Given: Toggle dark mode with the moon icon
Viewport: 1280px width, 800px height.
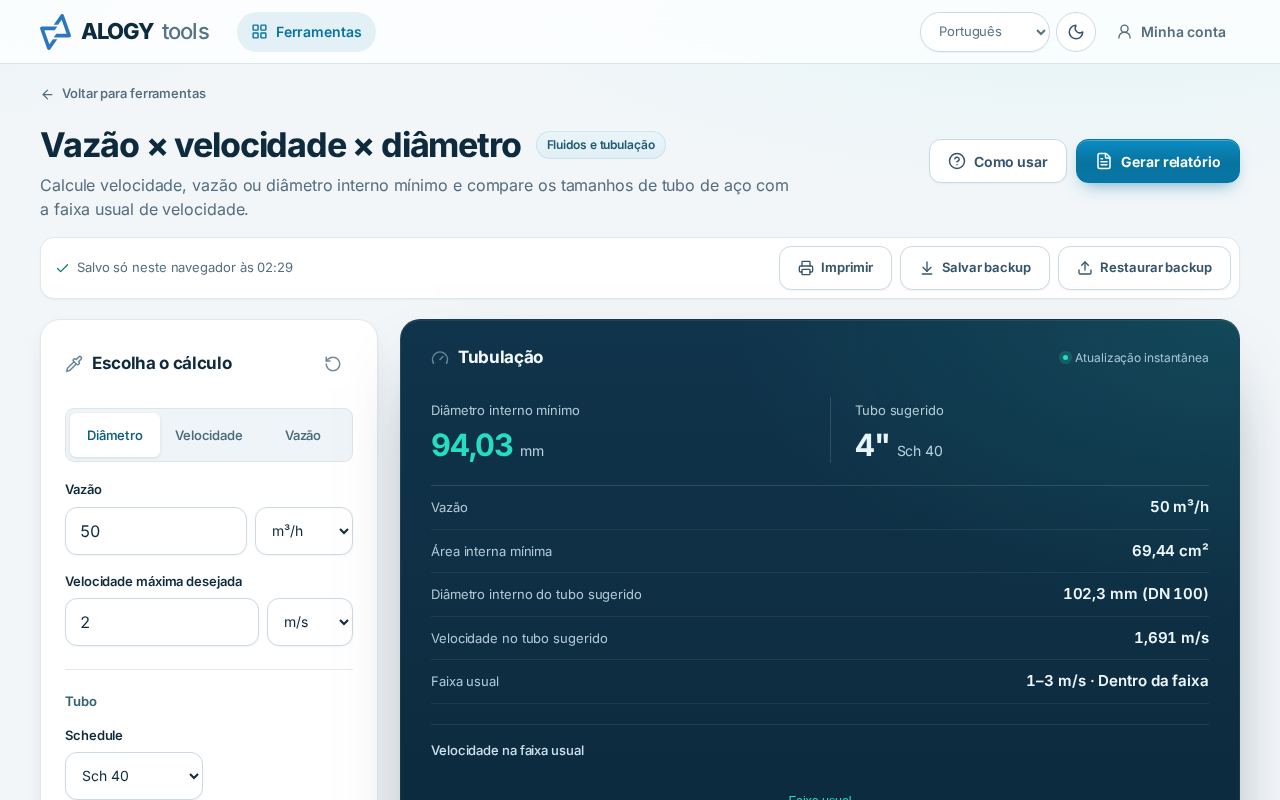Looking at the screenshot, I should coord(1076,32).
